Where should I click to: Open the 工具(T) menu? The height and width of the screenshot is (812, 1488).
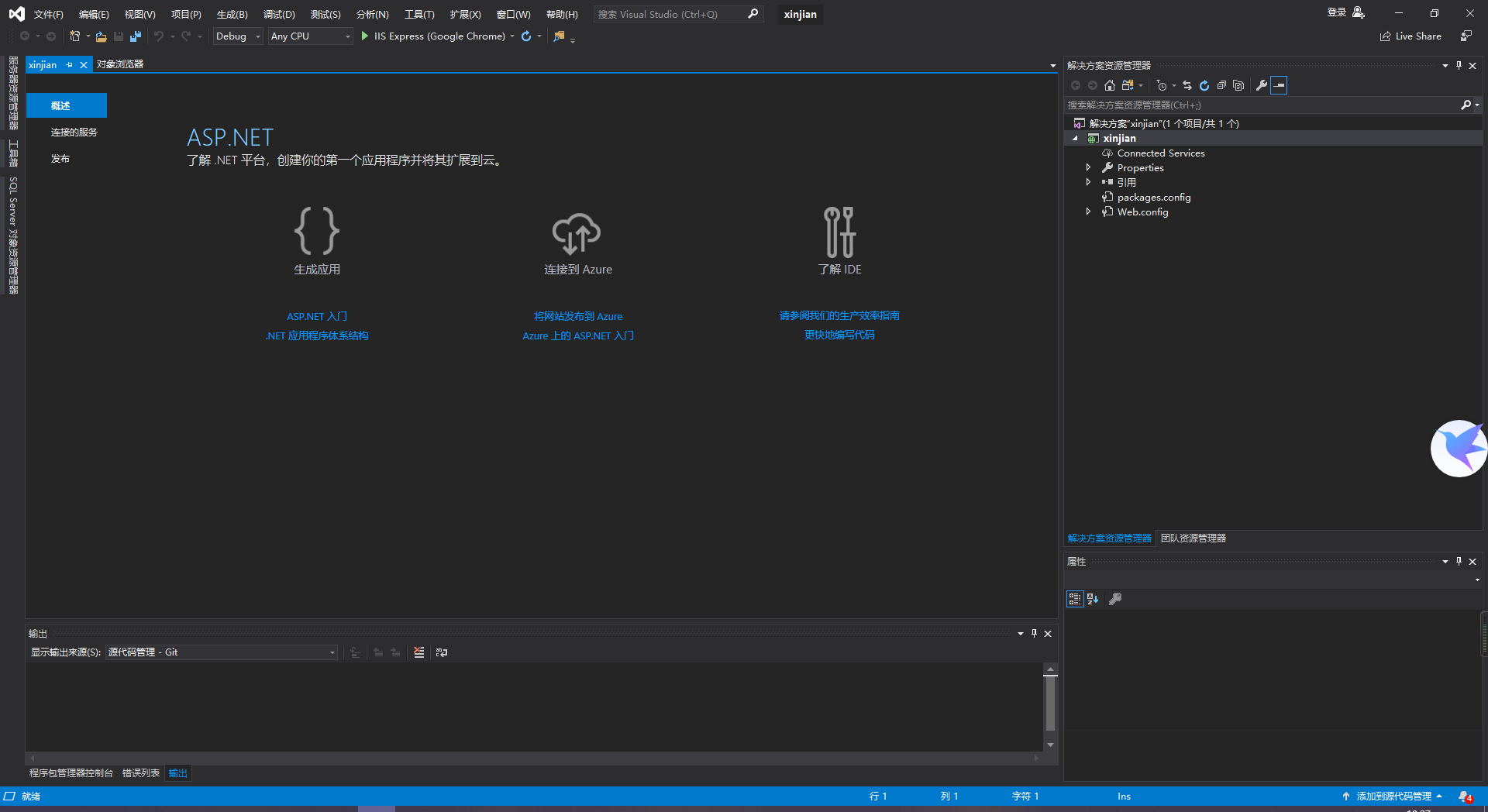coord(419,14)
